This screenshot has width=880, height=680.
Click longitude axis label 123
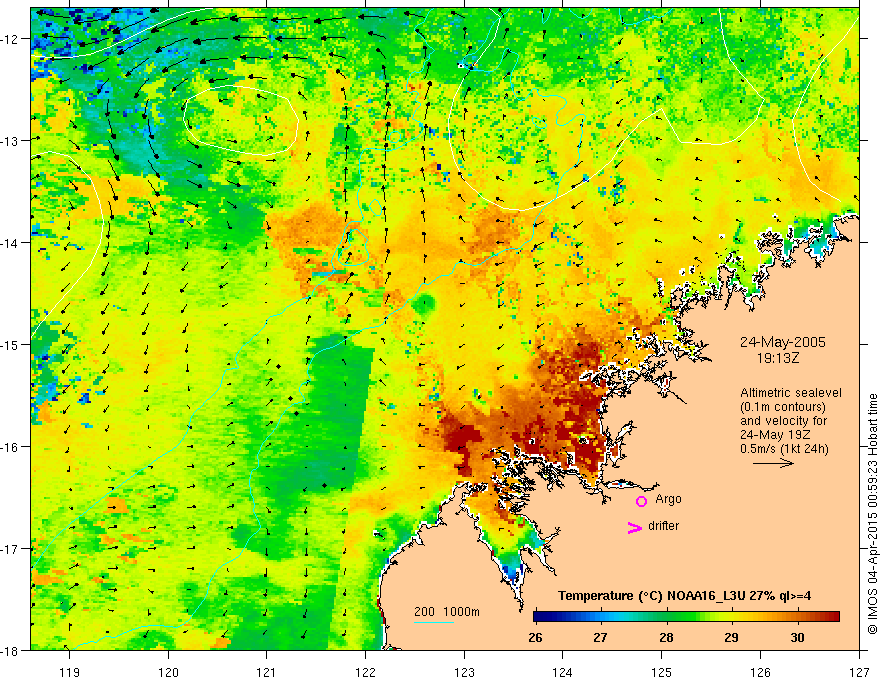464,672
